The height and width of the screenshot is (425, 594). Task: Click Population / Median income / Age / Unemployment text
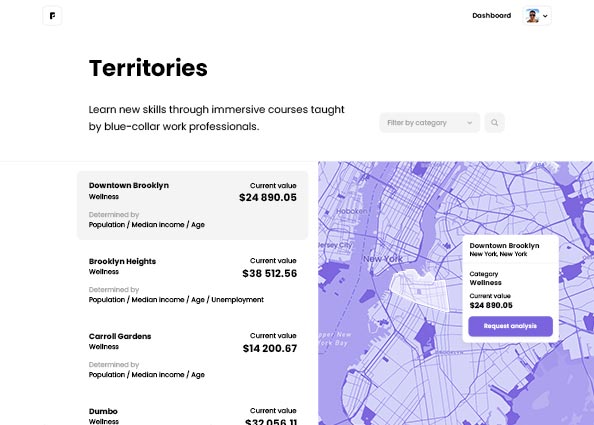click(176, 300)
